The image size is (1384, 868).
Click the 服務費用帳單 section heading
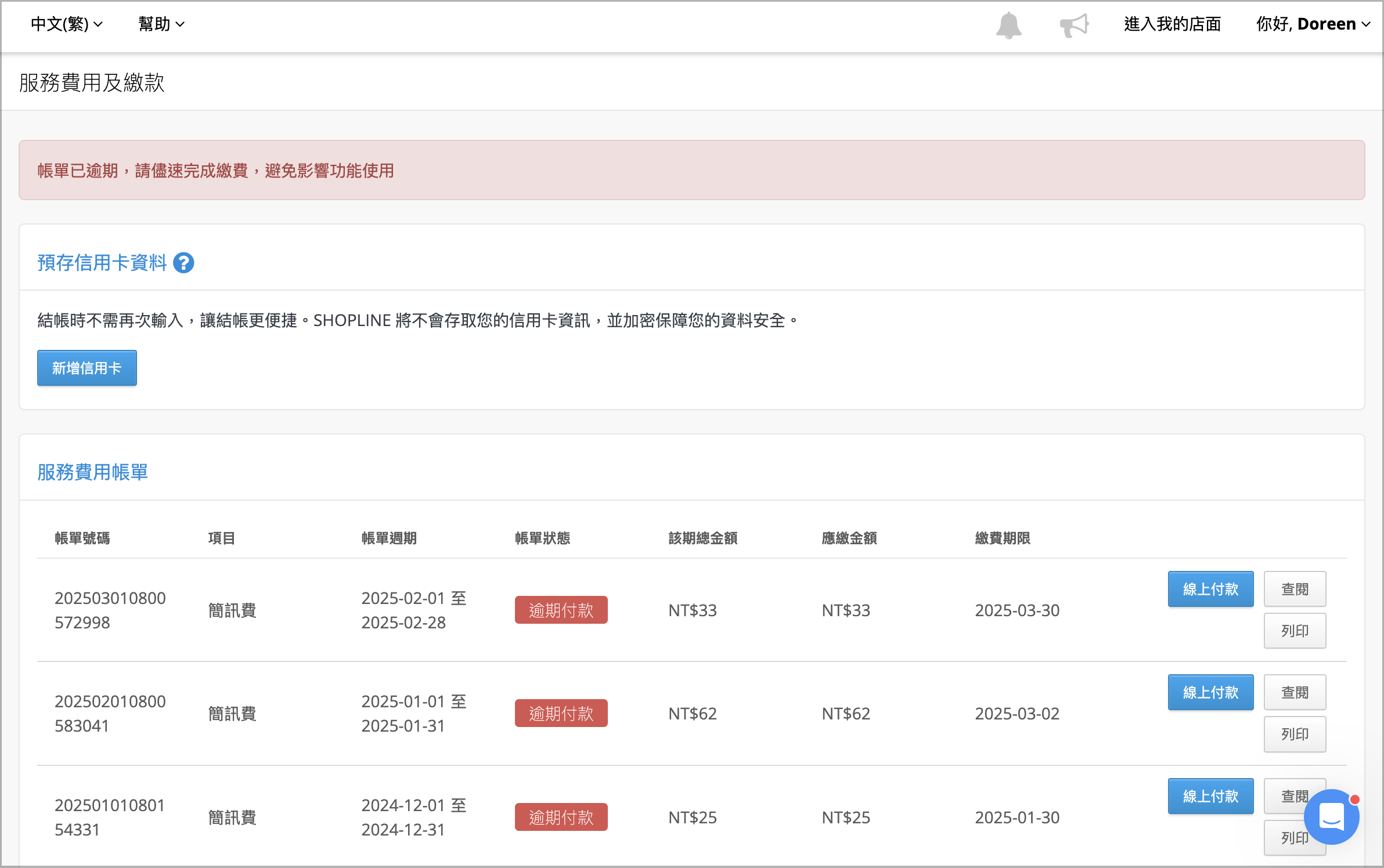(x=93, y=472)
